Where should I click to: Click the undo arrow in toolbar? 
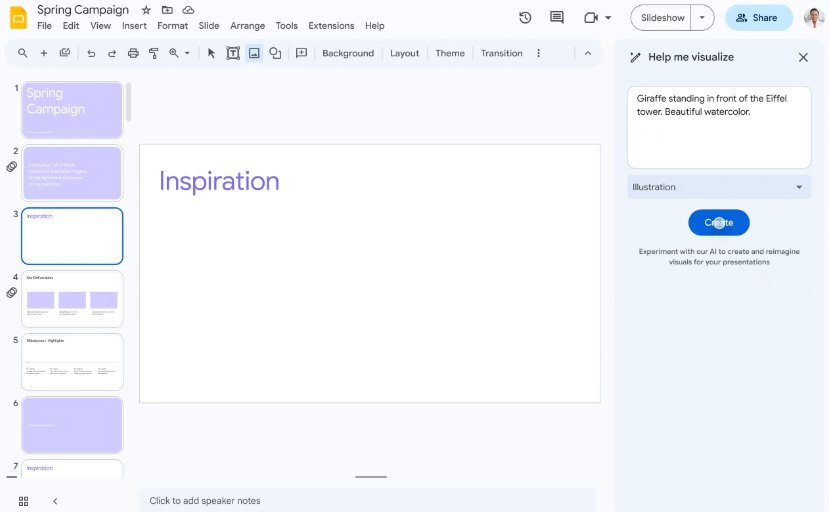pos(91,53)
